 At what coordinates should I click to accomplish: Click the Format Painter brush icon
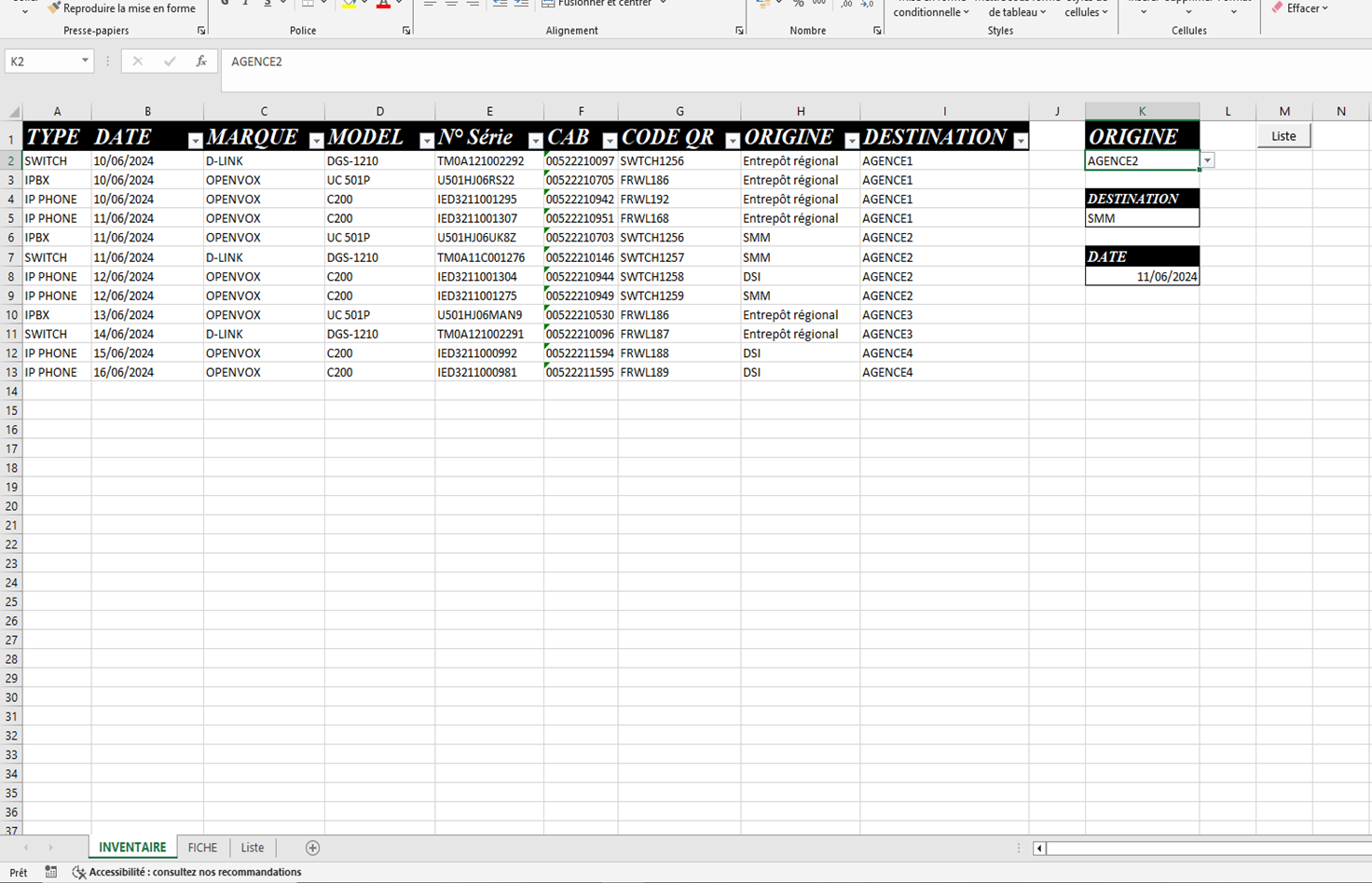coord(54,8)
